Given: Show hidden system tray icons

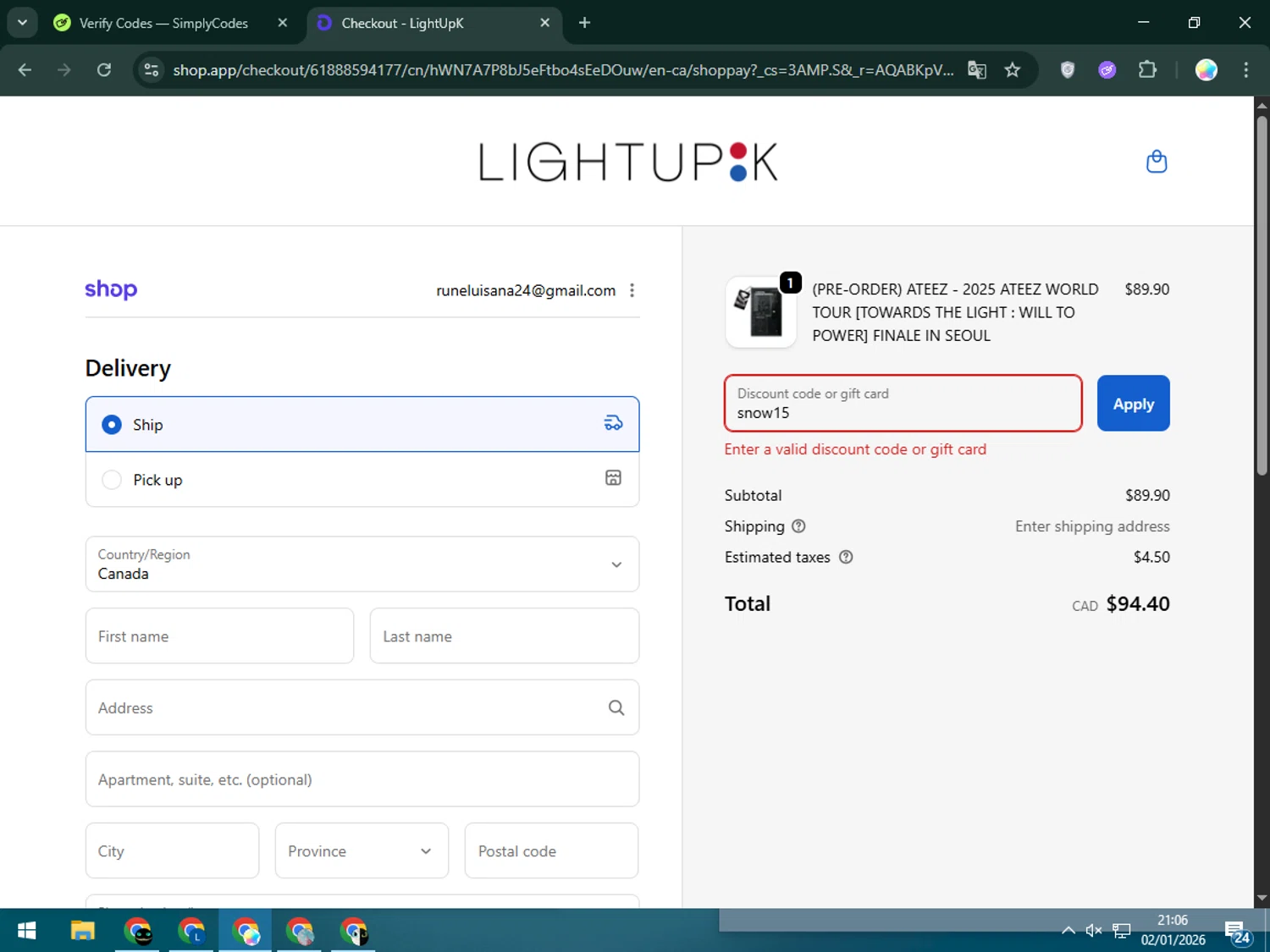Looking at the screenshot, I should point(1068,931).
